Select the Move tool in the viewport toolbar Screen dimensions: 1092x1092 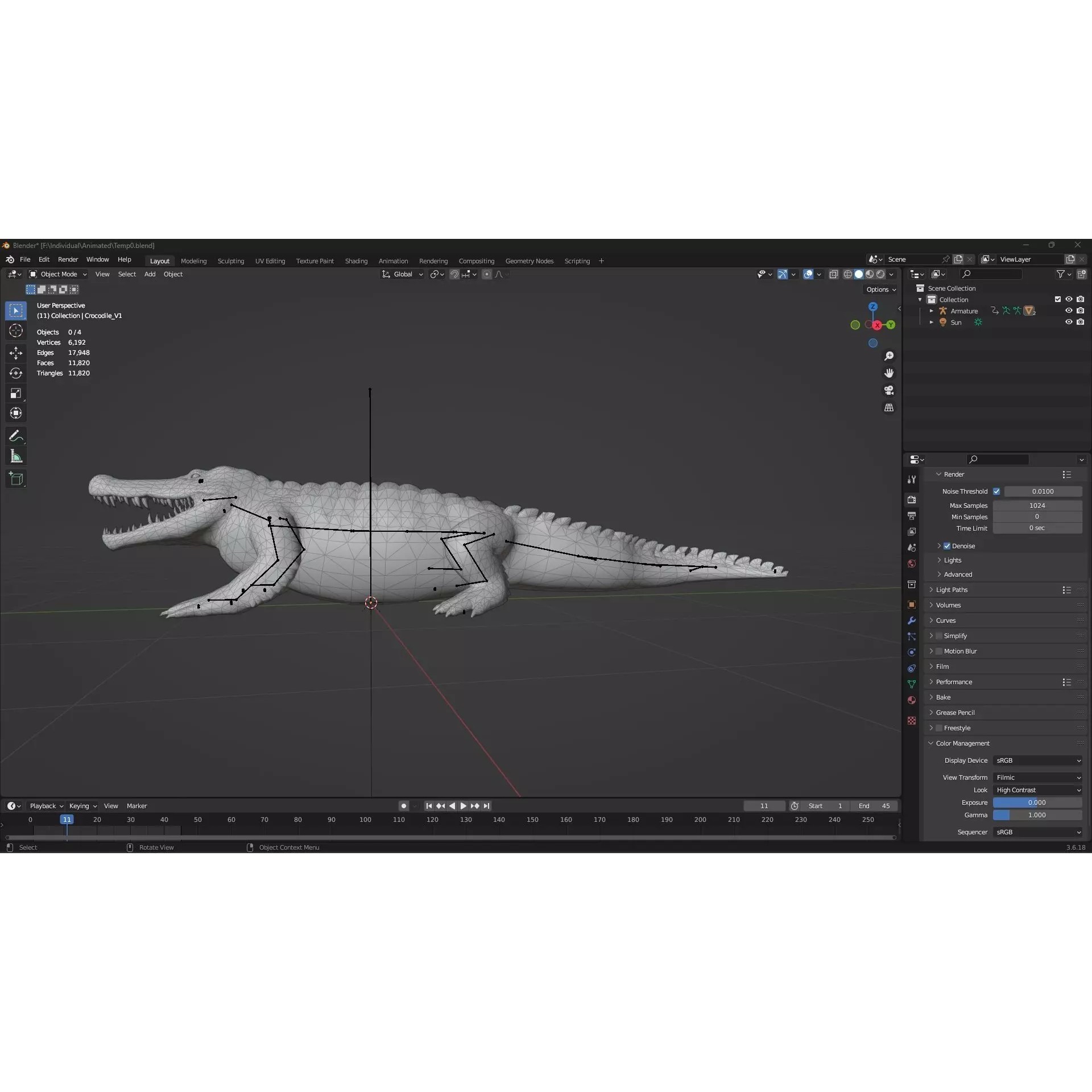pos(16,353)
